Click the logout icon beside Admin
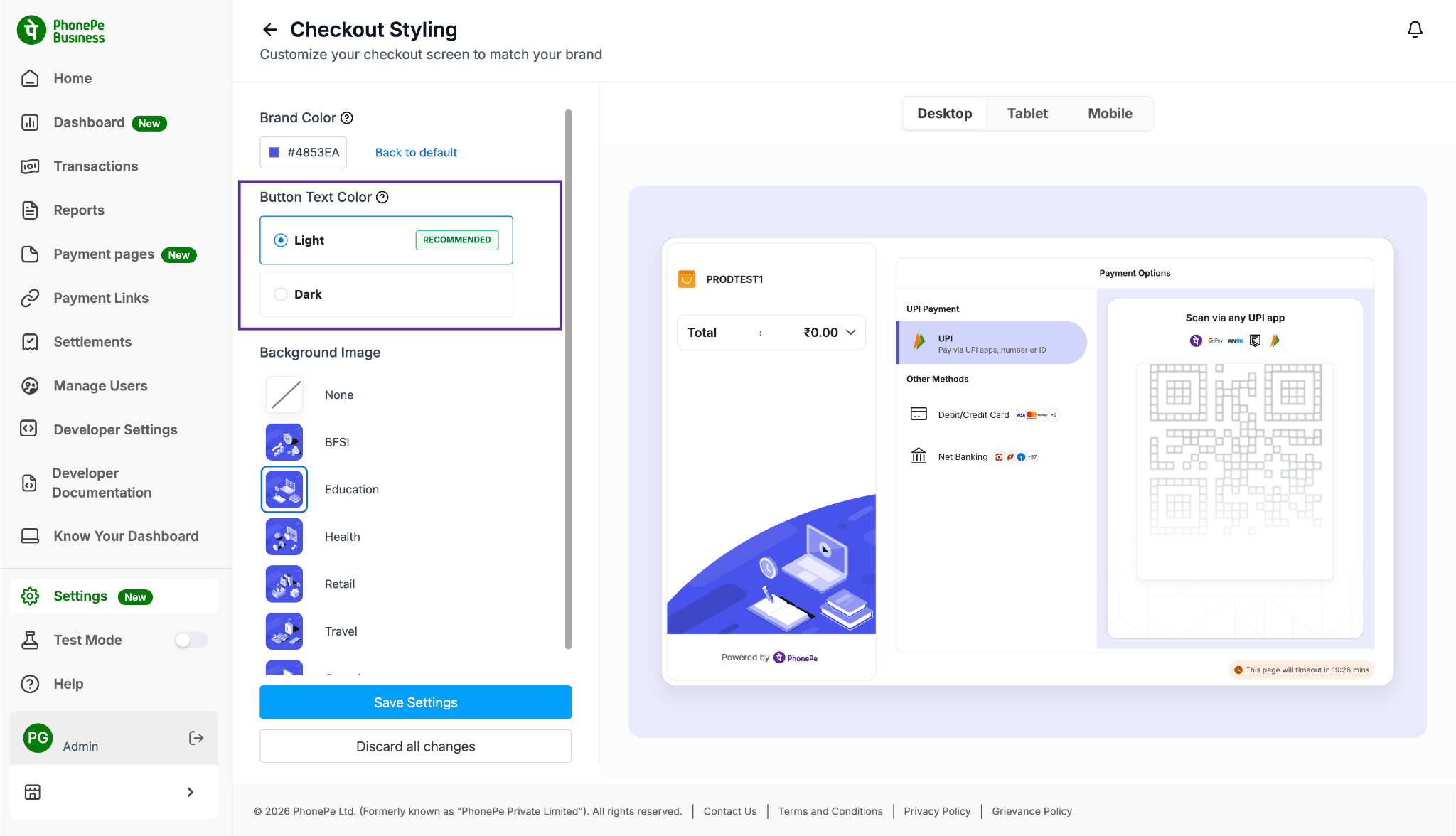This screenshot has height=836, width=1456. [x=196, y=738]
